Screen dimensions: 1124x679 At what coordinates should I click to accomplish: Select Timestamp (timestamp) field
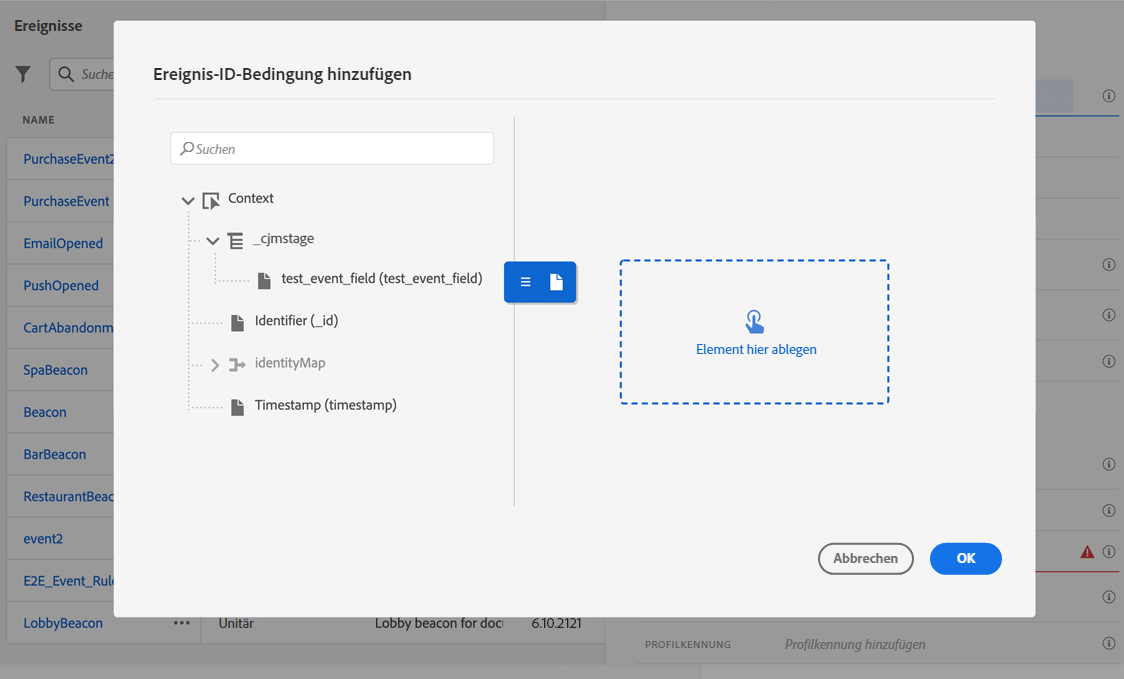tap(325, 405)
